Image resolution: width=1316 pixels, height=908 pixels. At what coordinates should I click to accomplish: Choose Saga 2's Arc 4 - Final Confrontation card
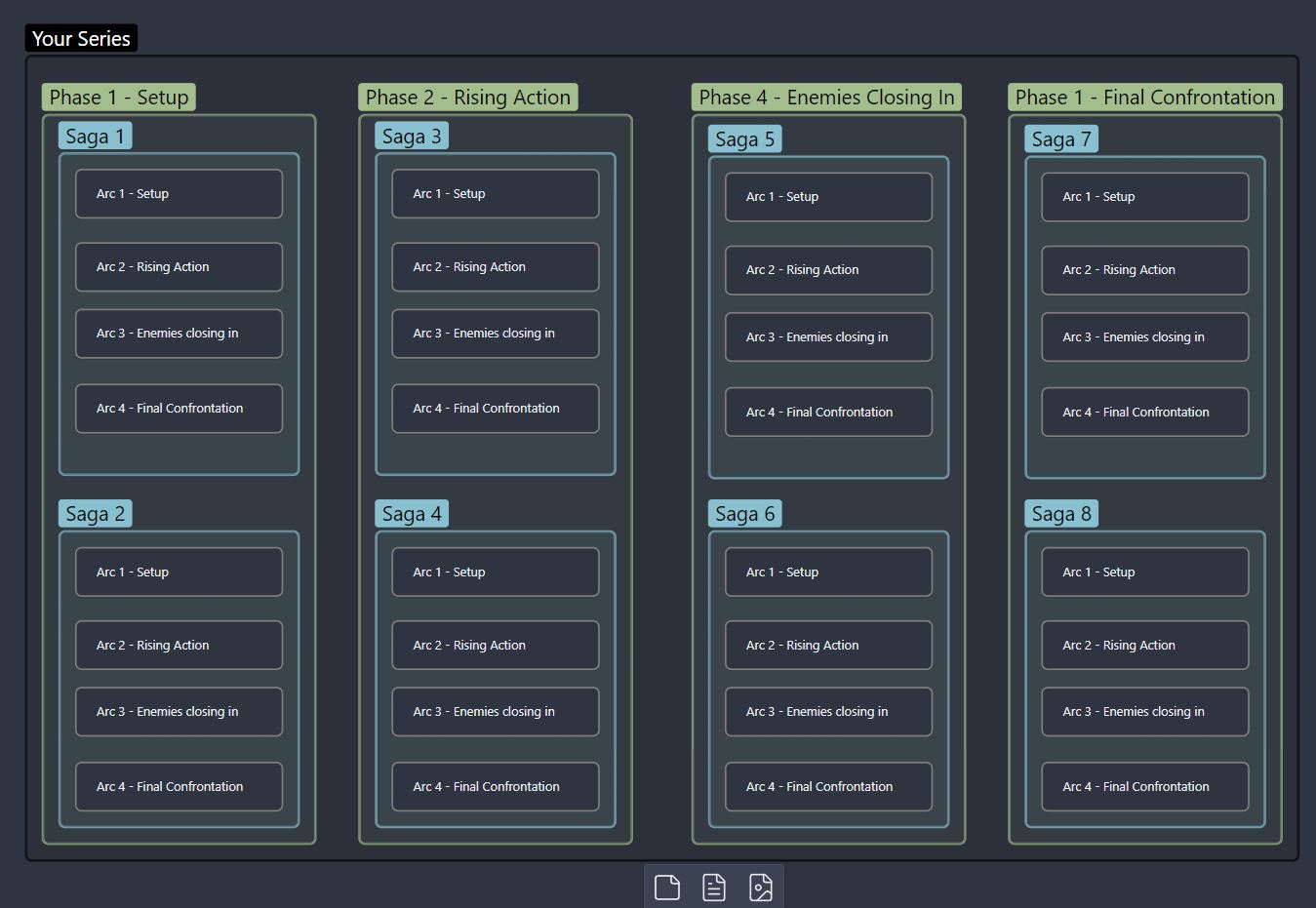pyautogui.click(x=179, y=787)
